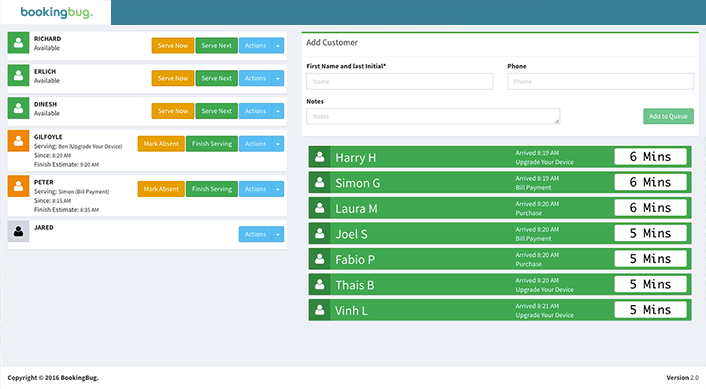Click the JARED staff name

[x=44, y=228]
